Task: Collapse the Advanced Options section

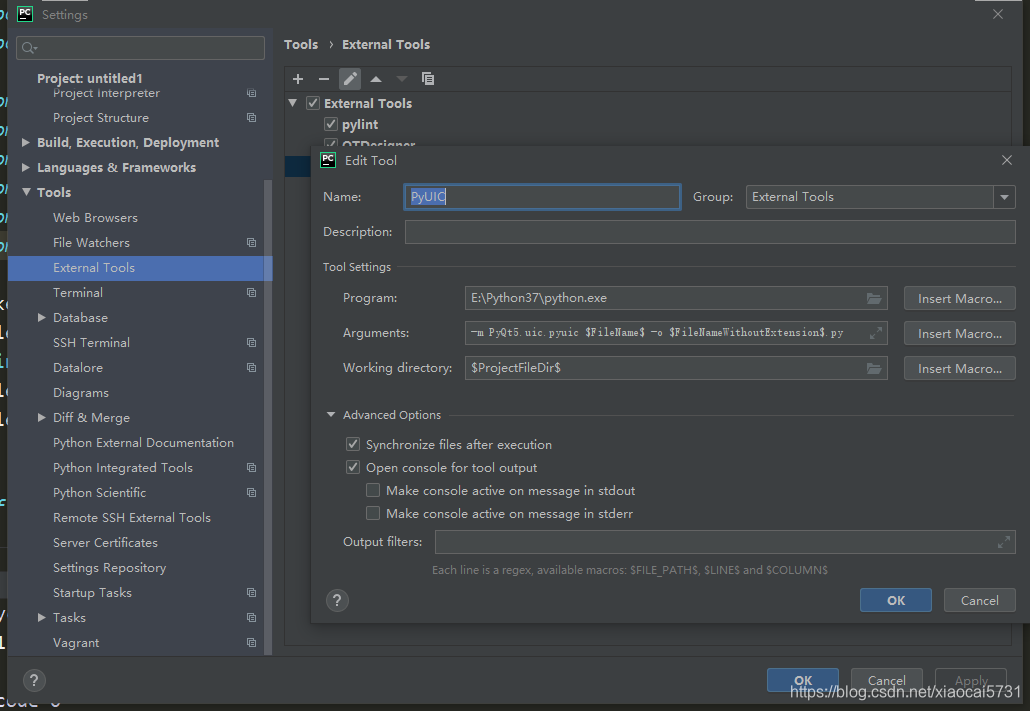Action: click(x=331, y=415)
